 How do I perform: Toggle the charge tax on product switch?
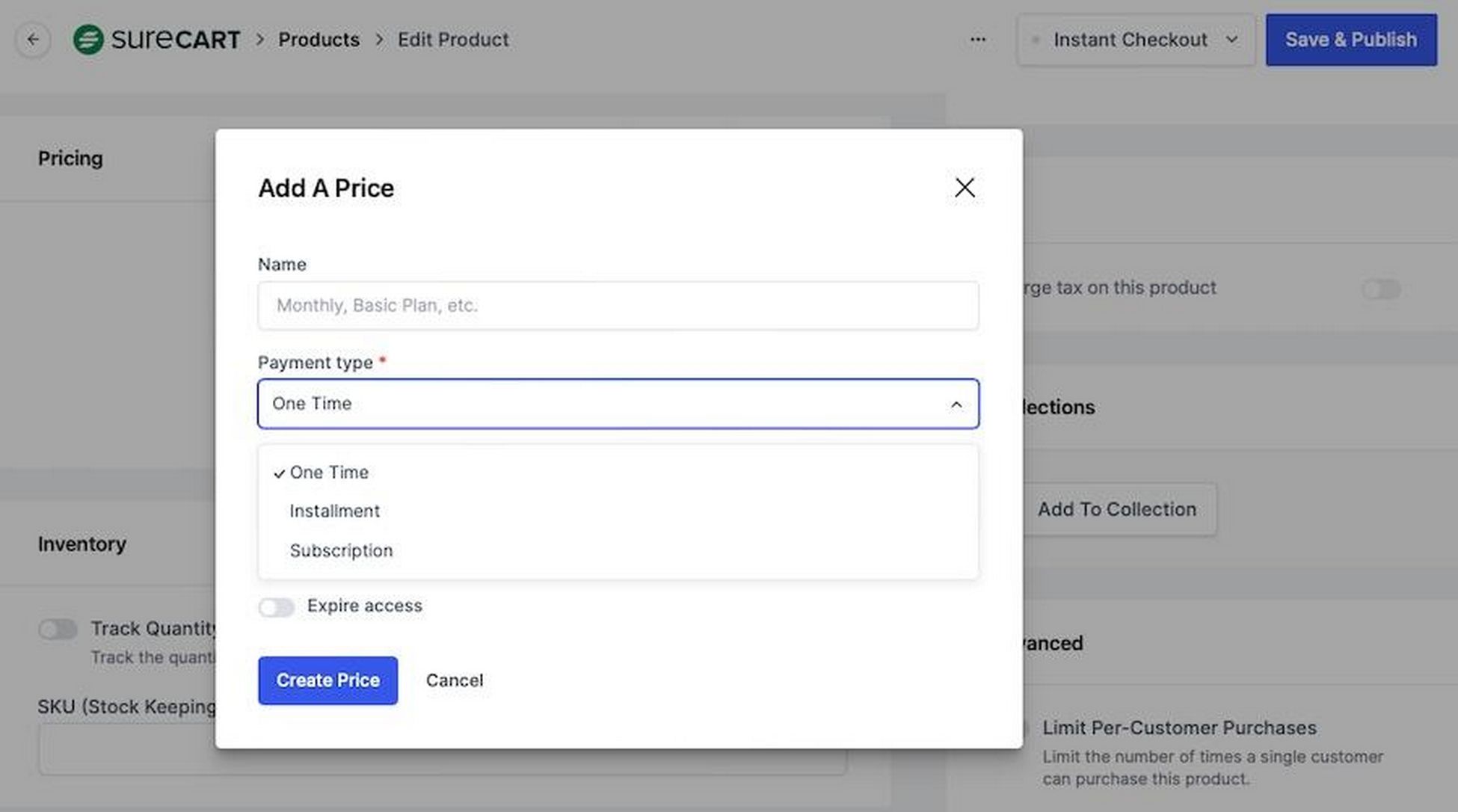(x=1381, y=289)
